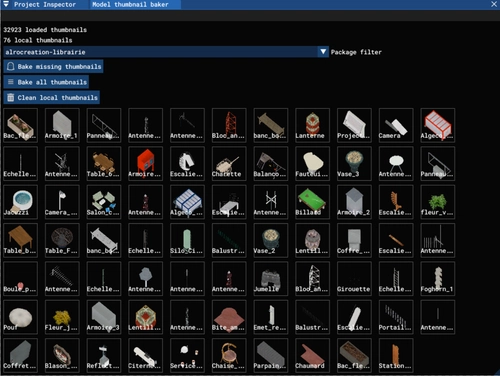The image size is (500, 376).
Task: Select the Charette thumbnail
Action: (229, 163)
